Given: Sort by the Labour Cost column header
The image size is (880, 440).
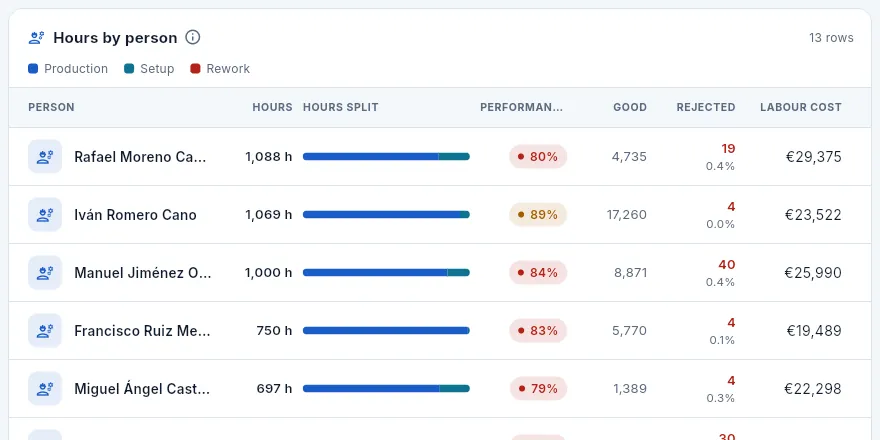Looking at the screenshot, I should (801, 107).
